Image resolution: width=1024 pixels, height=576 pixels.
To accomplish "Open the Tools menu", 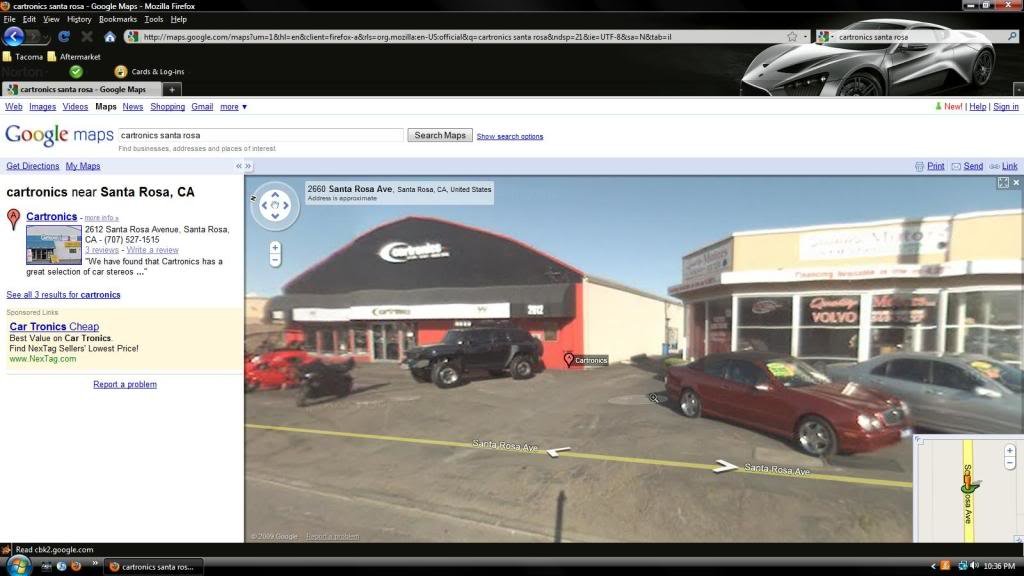I will (153, 19).
